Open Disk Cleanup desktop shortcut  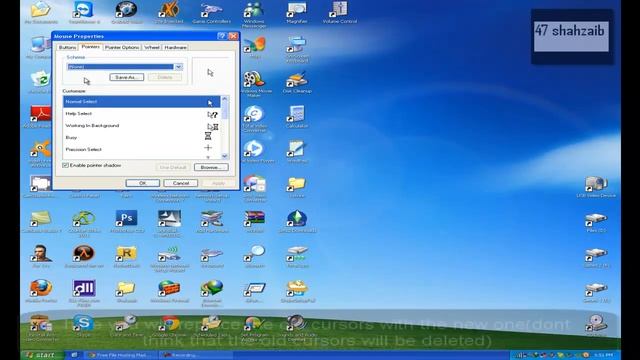coord(297,82)
